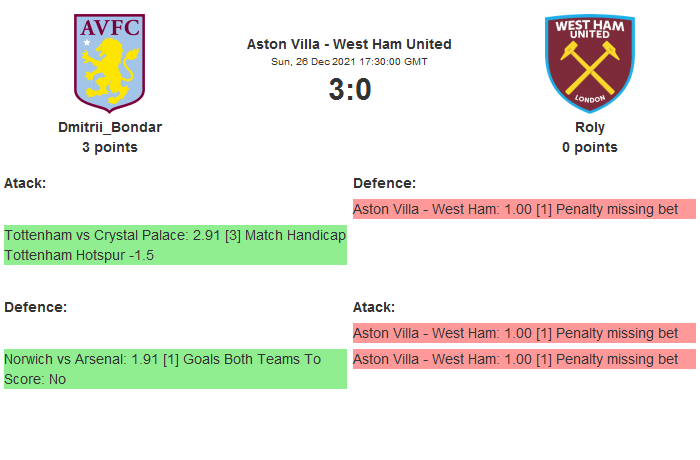Click the 3 points label under Dmitrii_Bondar
This screenshot has width=700, height=460.
pyautogui.click(x=109, y=147)
